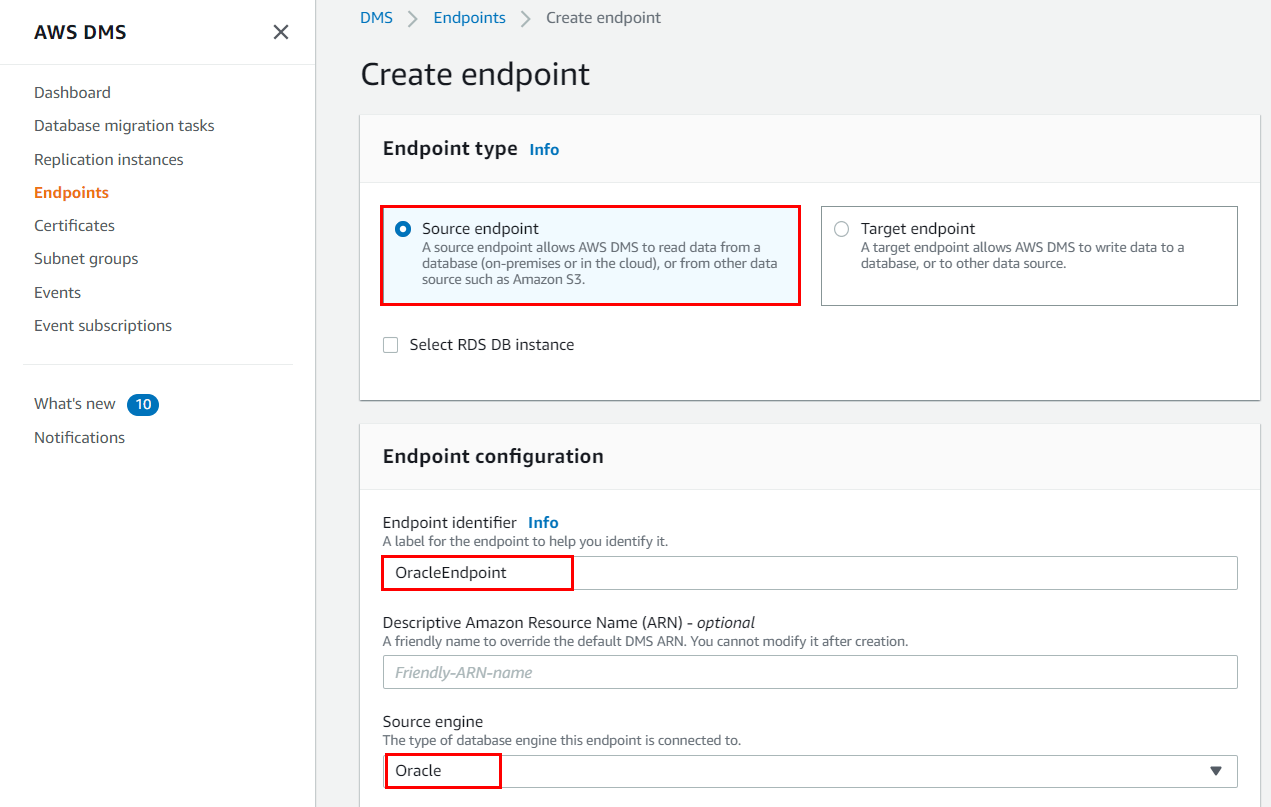Image resolution: width=1271 pixels, height=807 pixels.
Task: Open Database migration tasks page
Action: (124, 125)
